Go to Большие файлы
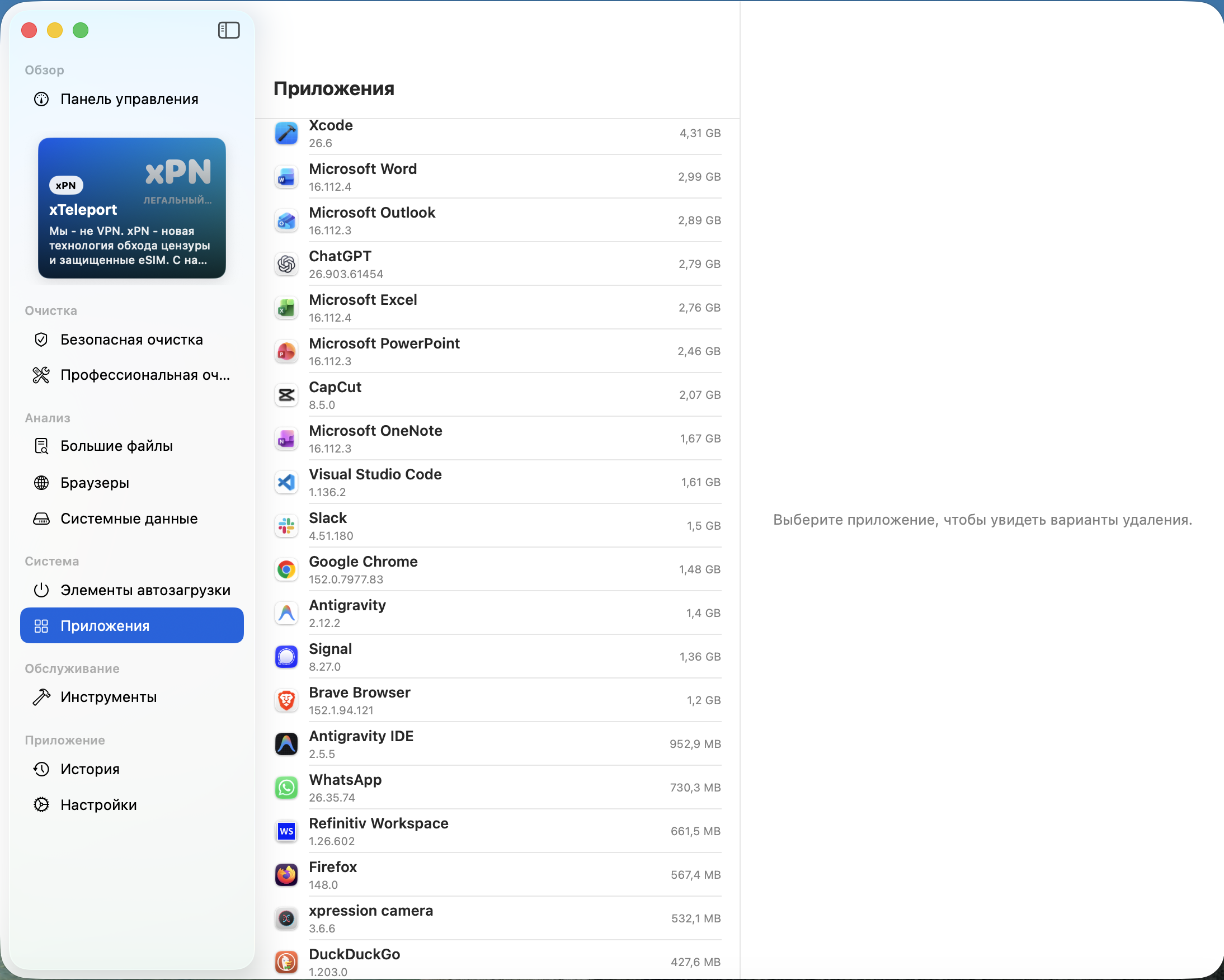 pyautogui.click(x=131, y=446)
